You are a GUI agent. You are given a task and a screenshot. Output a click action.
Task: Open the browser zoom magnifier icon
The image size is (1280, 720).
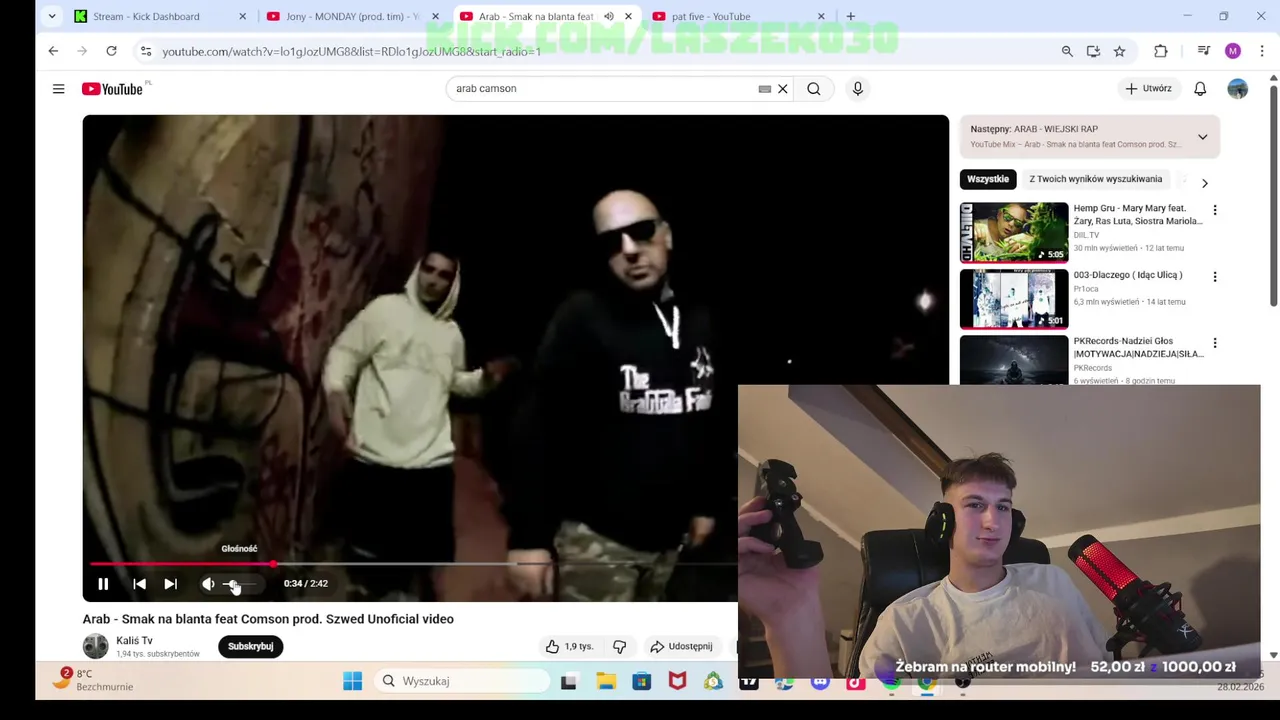(x=1067, y=51)
